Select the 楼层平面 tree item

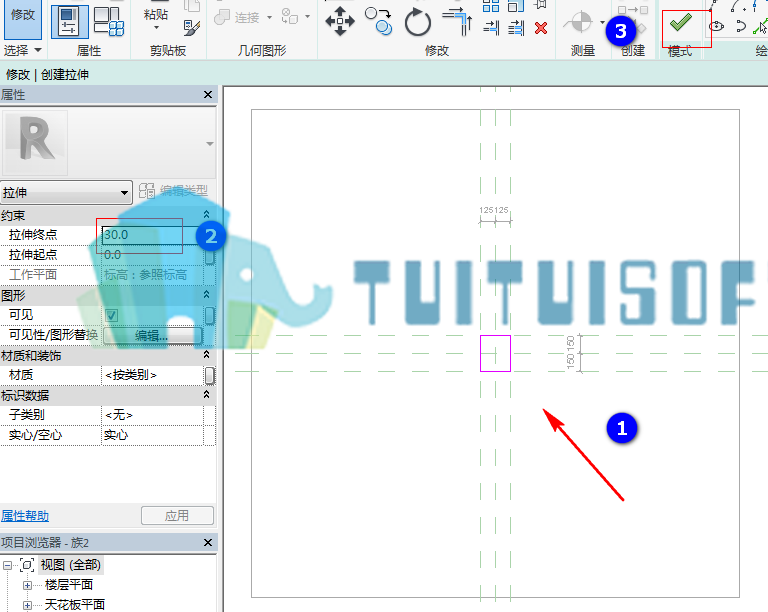pyautogui.click(x=69, y=585)
